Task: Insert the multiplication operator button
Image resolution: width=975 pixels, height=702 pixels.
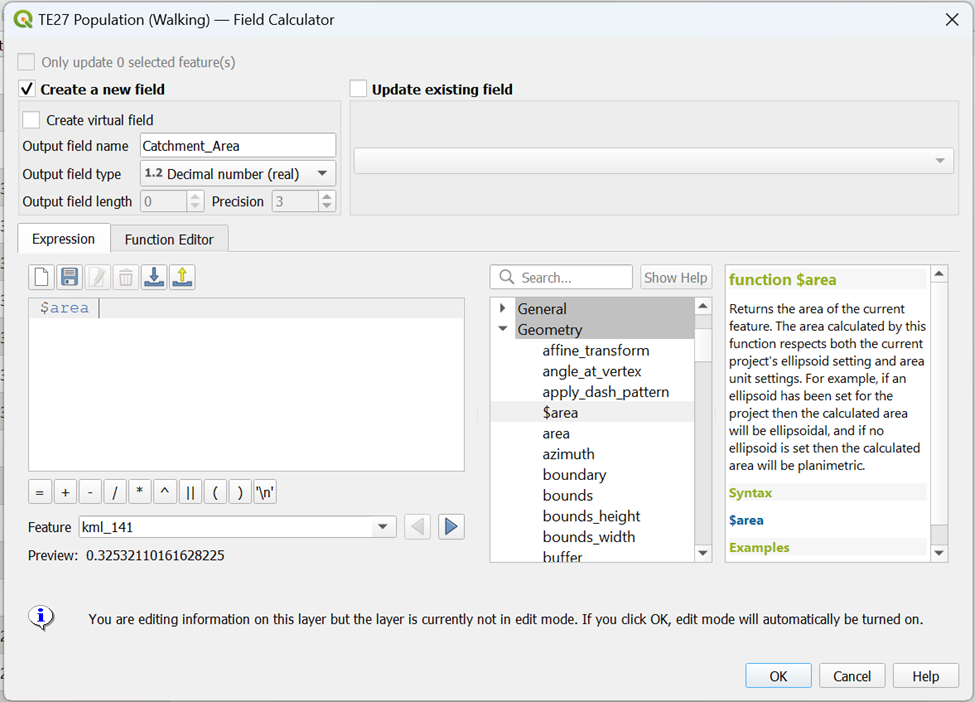Action: click(140, 492)
